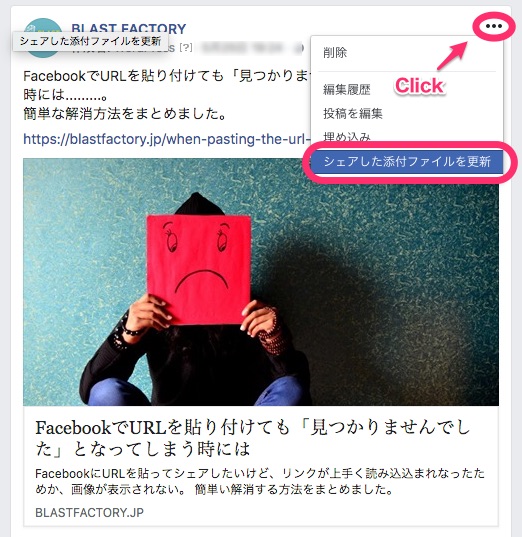
Task: Choose 投稿を編集 to edit the post
Action: [x=352, y=113]
